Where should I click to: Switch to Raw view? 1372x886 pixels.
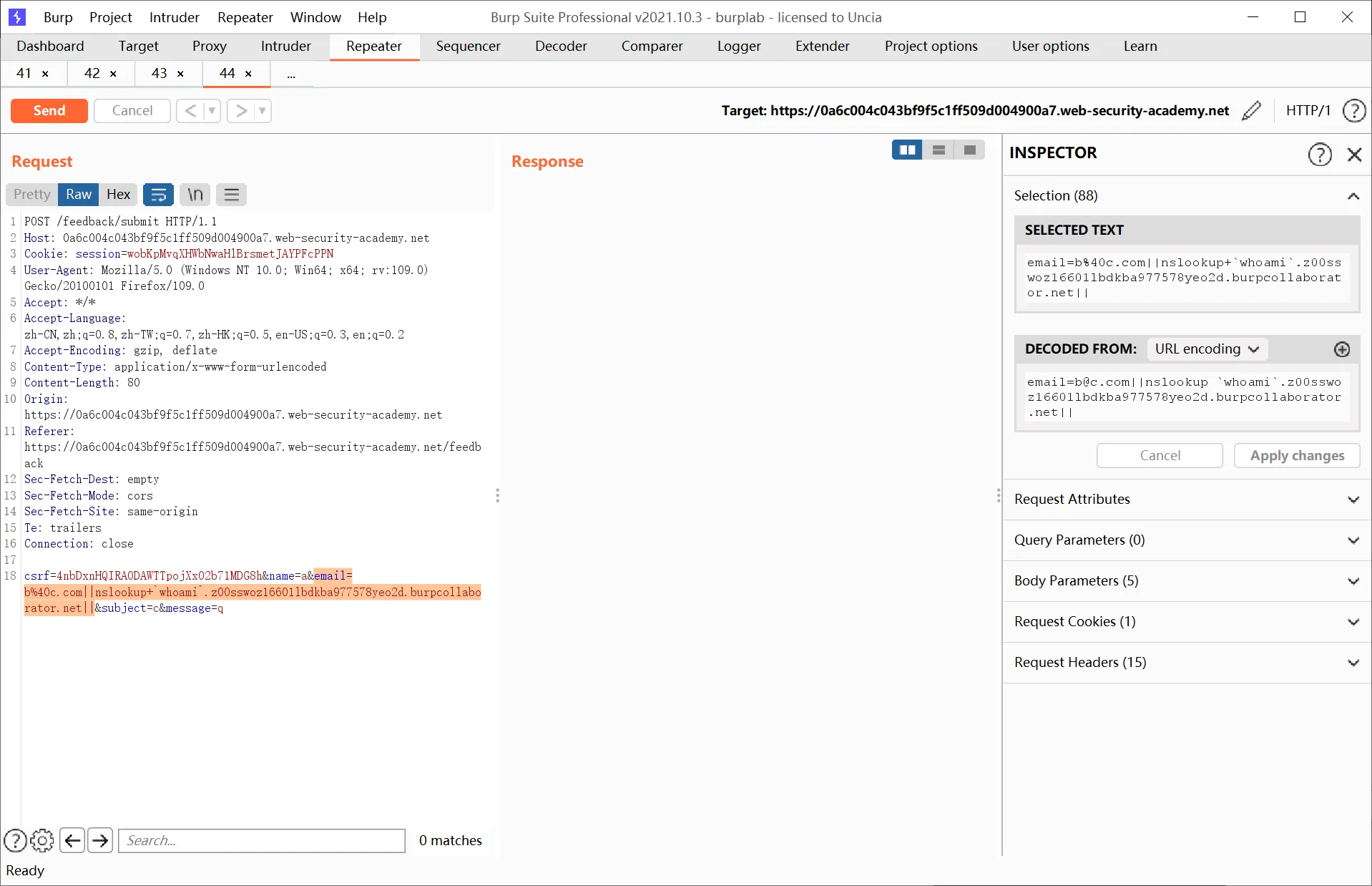79,195
